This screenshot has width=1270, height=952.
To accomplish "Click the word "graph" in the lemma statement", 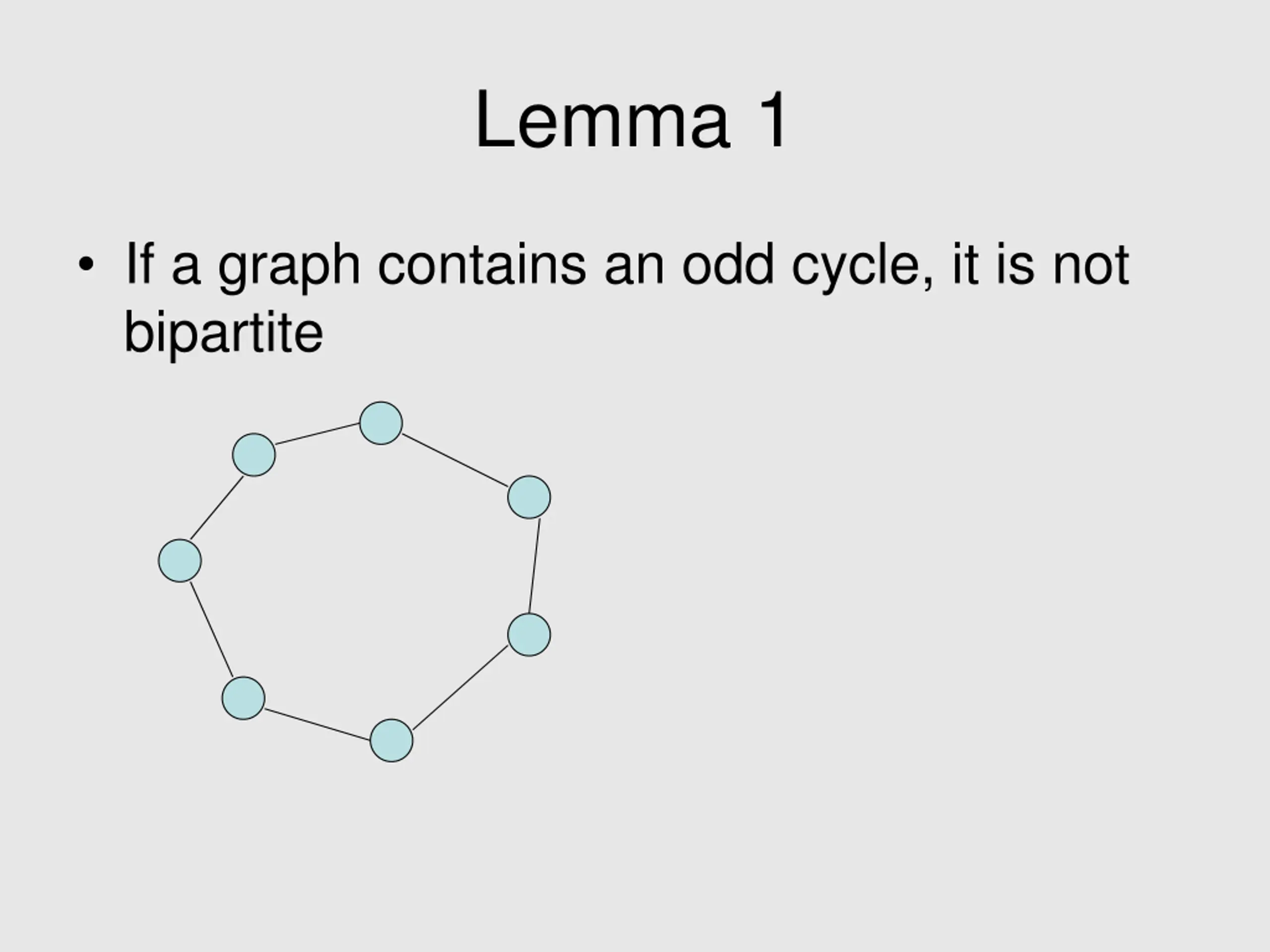I will tap(289, 265).
